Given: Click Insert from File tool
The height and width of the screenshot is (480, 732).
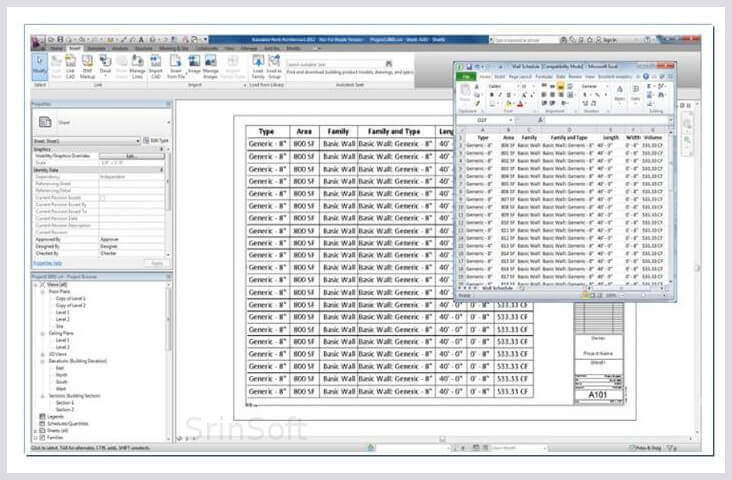Looking at the screenshot, I should 176,67.
